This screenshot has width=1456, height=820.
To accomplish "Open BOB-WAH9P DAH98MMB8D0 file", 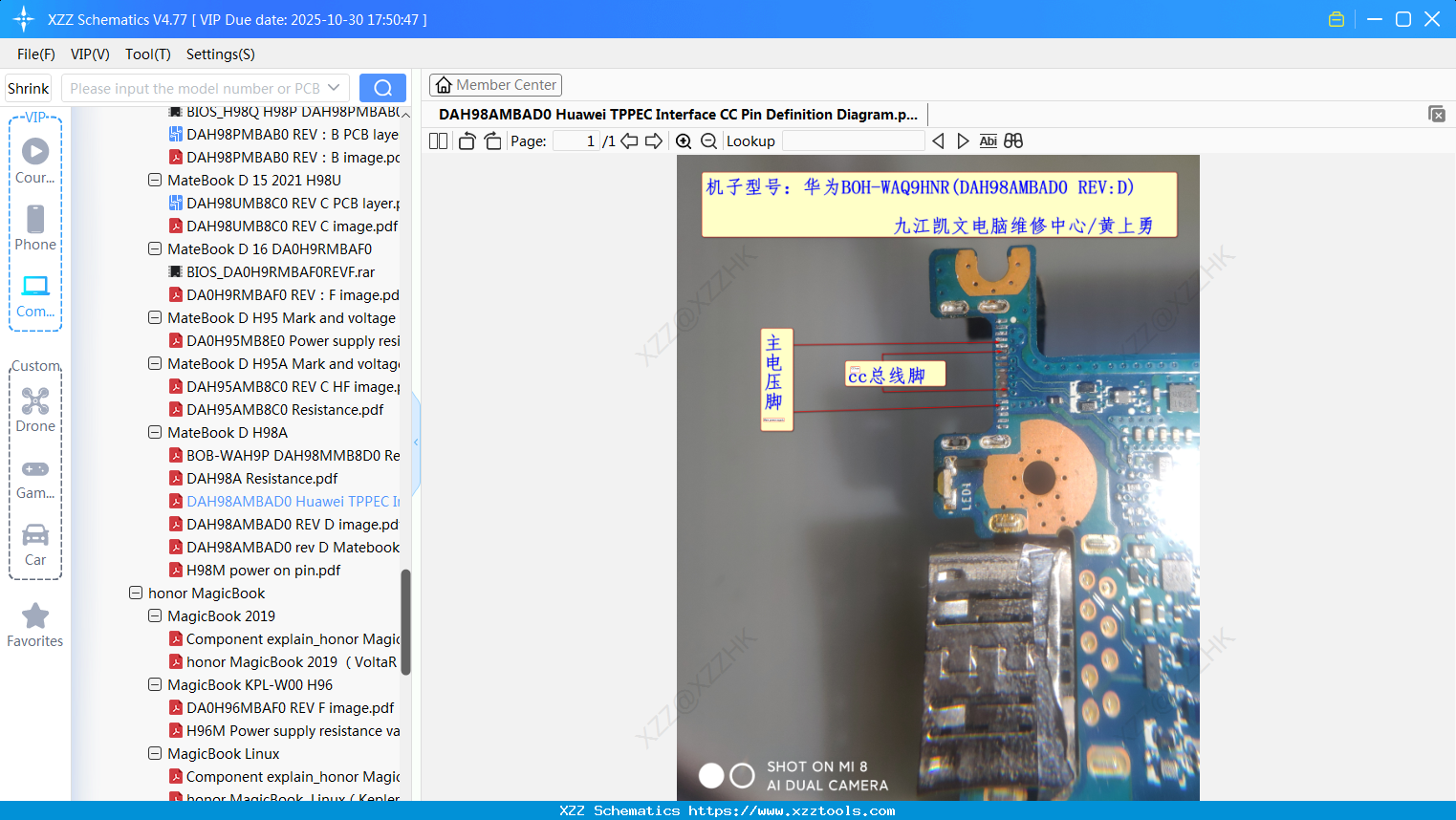I will [x=284, y=455].
